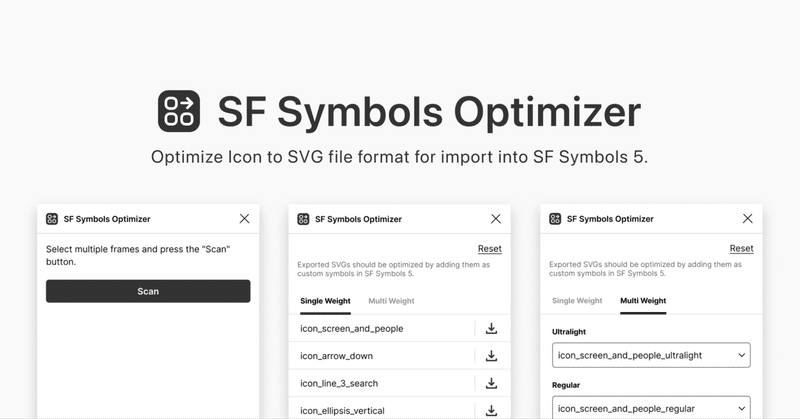
Task: Click Reset link in the right panel
Action: (741, 249)
